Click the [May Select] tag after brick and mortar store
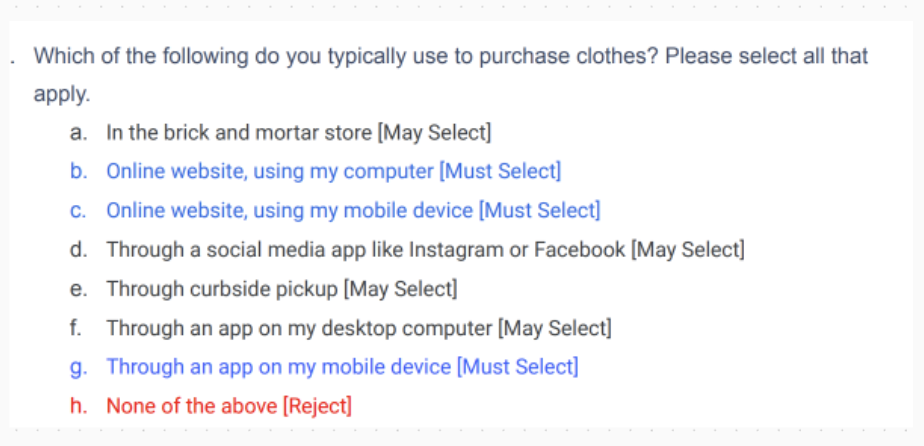 [435, 133]
